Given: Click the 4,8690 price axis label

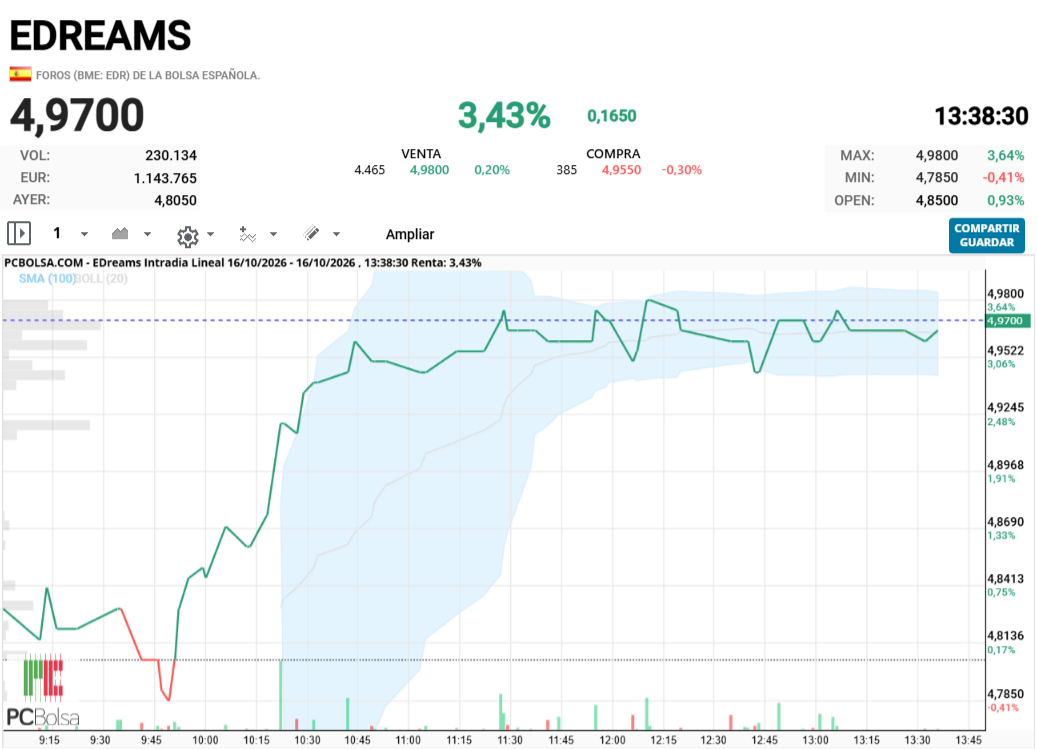Looking at the screenshot, I should [1005, 522].
